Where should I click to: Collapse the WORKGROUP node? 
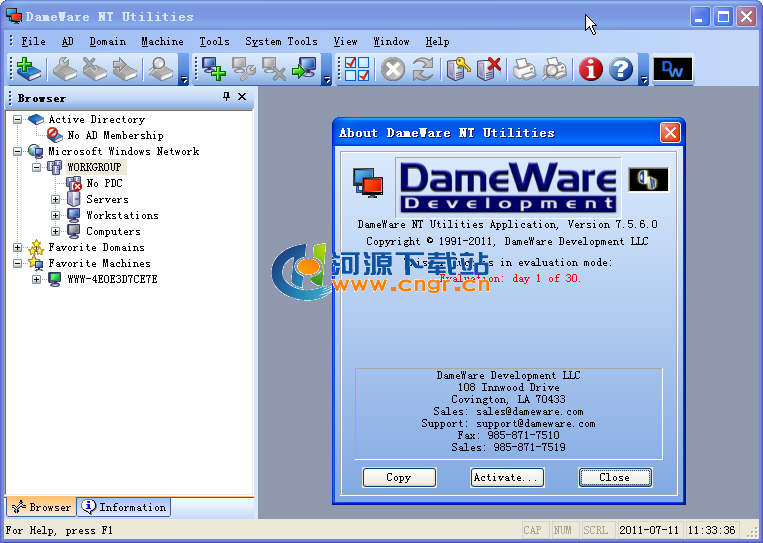coord(36,167)
